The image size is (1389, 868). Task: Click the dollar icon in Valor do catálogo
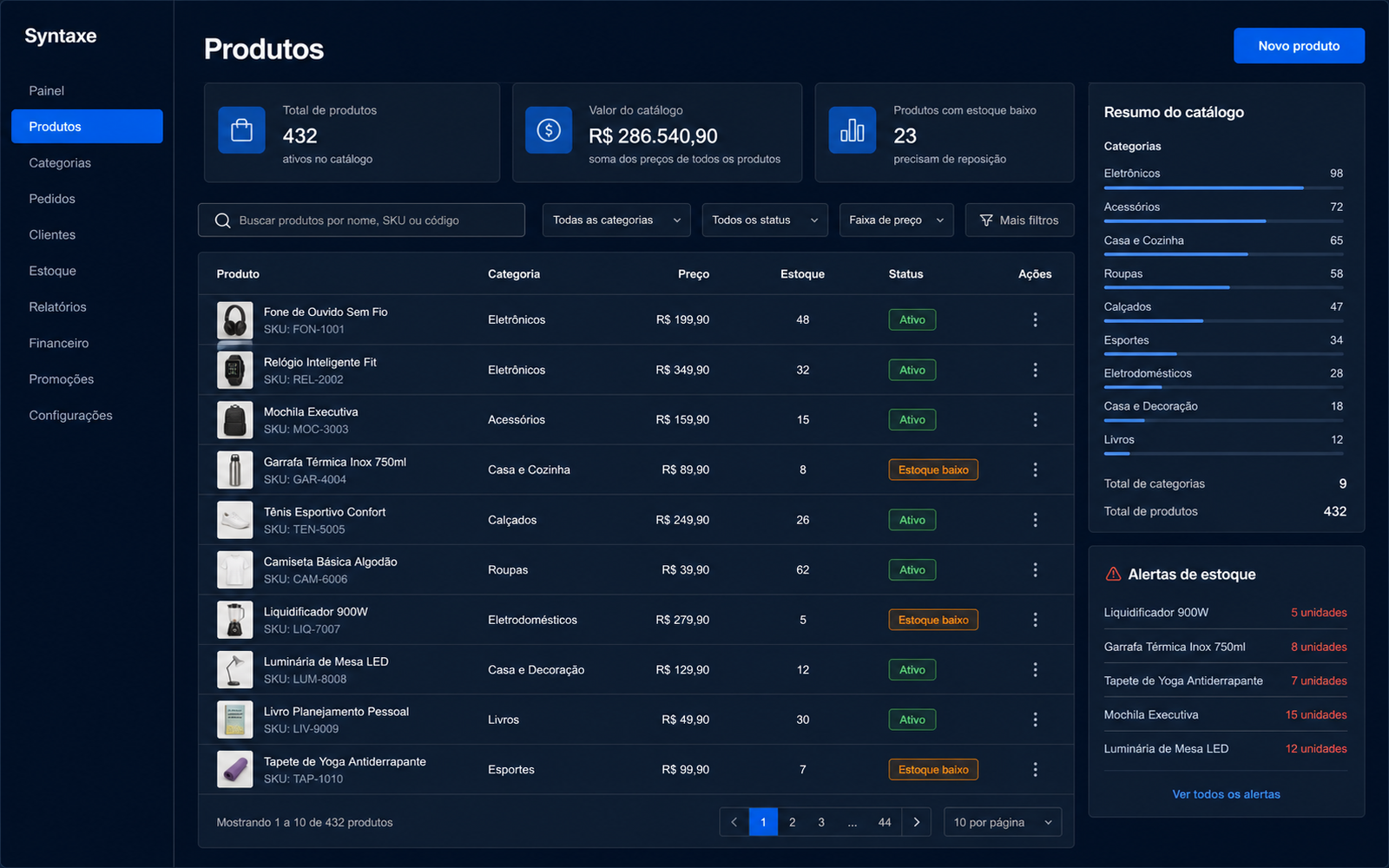549,130
